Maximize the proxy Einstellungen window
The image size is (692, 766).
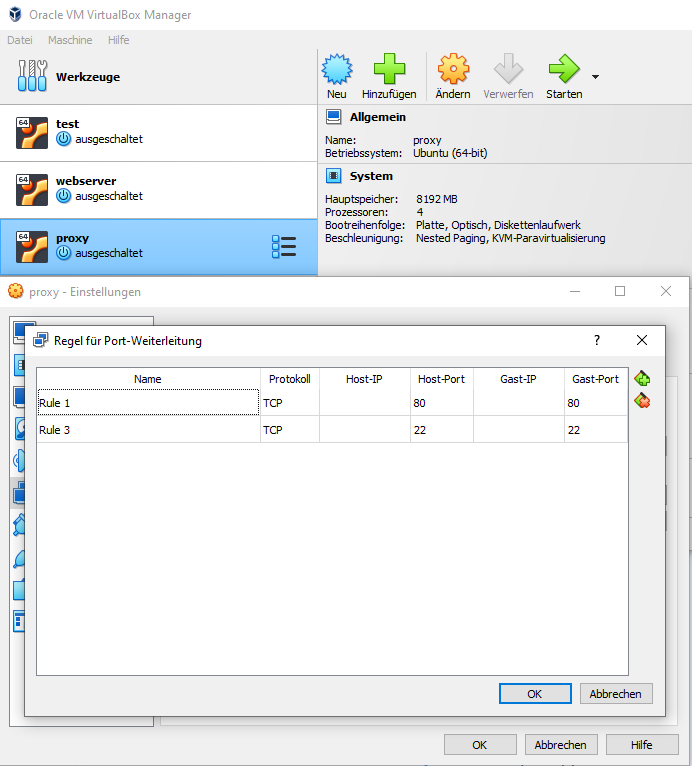pyautogui.click(x=620, y=291)
